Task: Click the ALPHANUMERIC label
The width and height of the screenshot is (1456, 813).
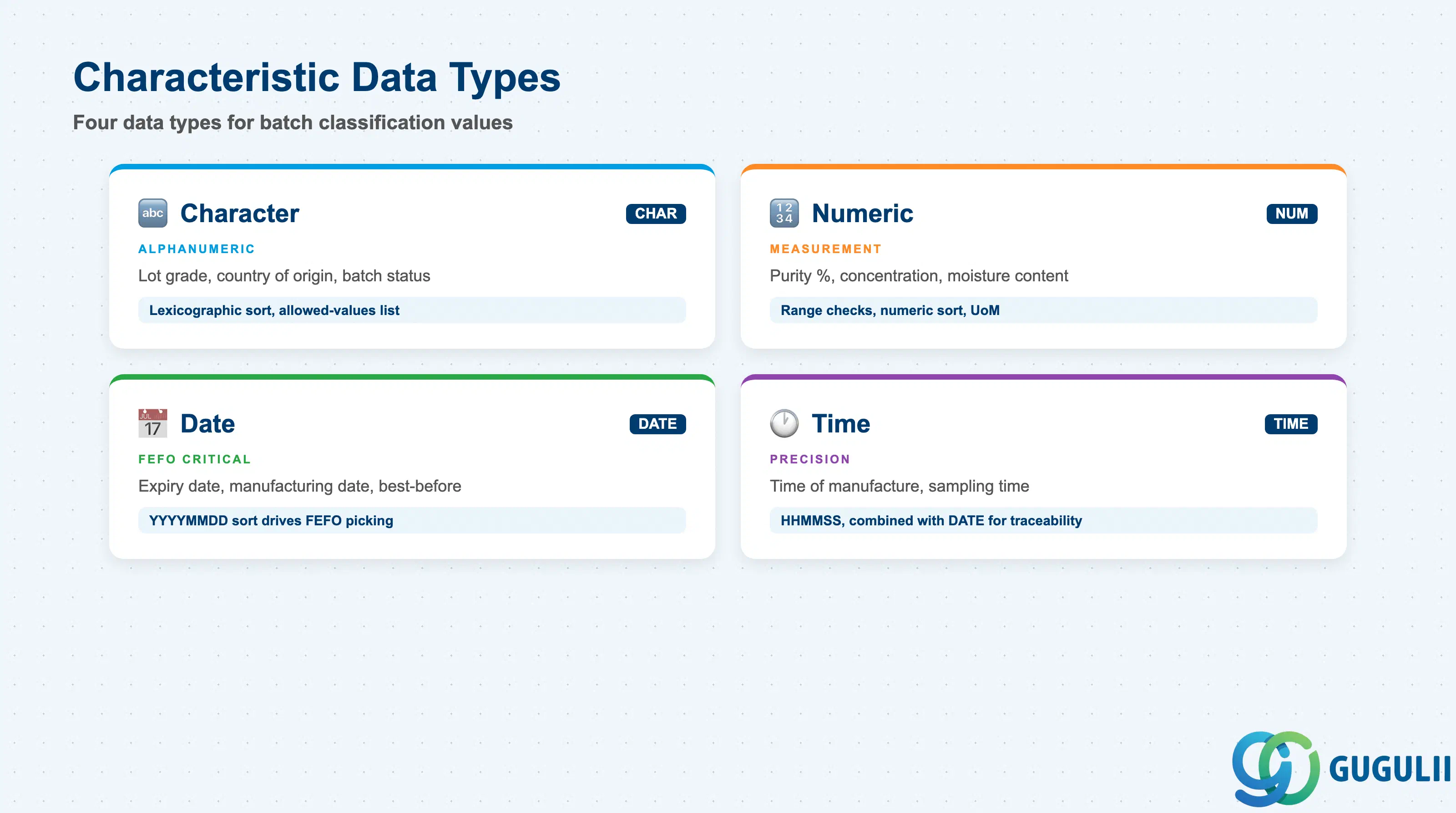Action: [x=197, y=249]
